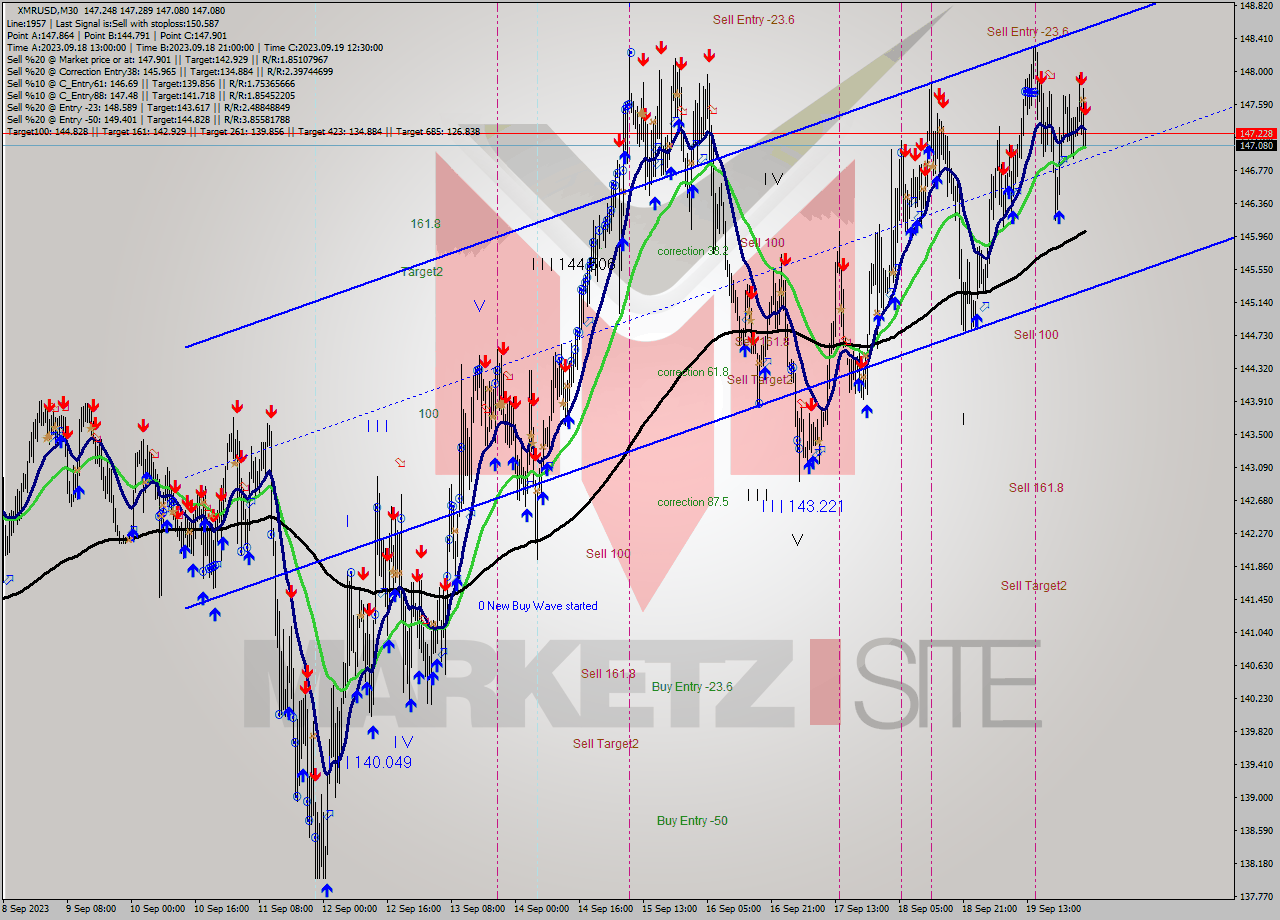The width and height of the screenshot is (1280, 920).
Task: Select the '11 Sep 08:00' time label
Action: pos(286,909)
